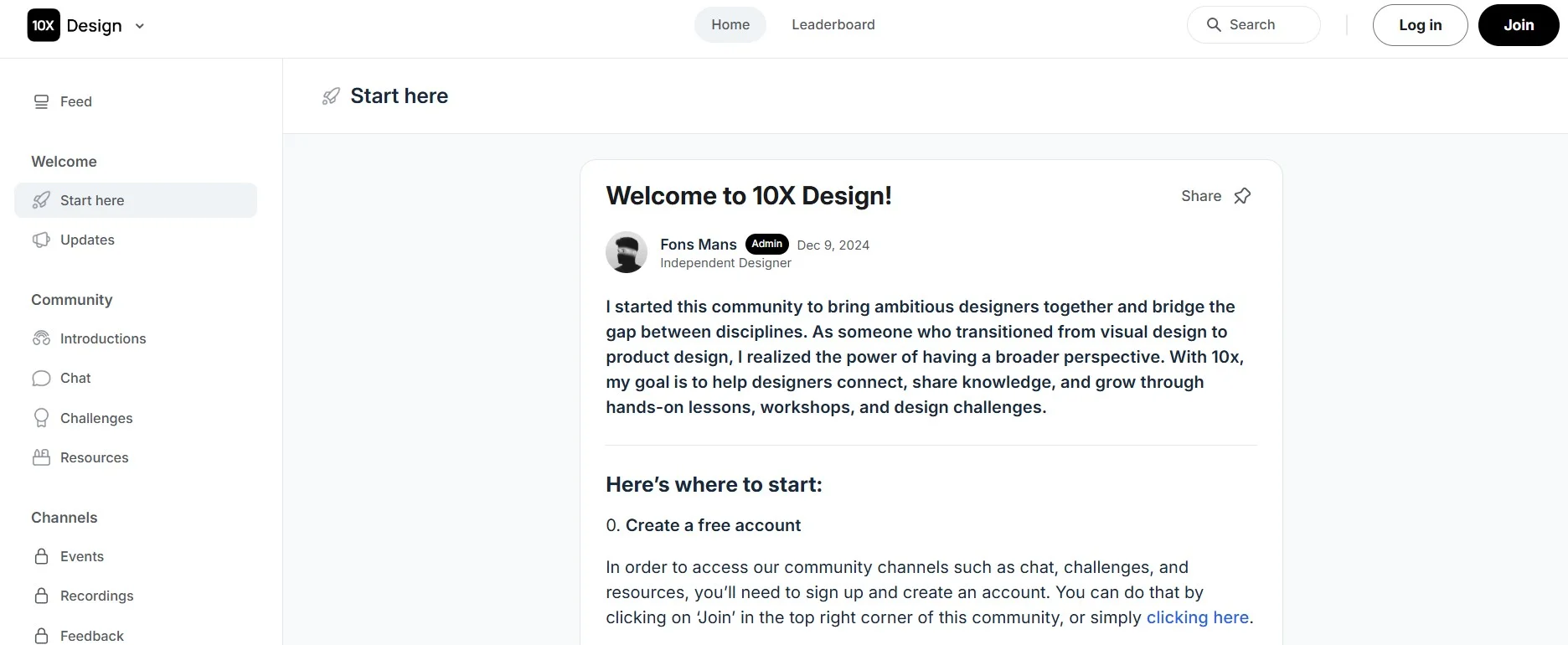The width and height of the screenshot is (1568, 645).
Task: Click the Search input field
Action: click(1254, 25)
